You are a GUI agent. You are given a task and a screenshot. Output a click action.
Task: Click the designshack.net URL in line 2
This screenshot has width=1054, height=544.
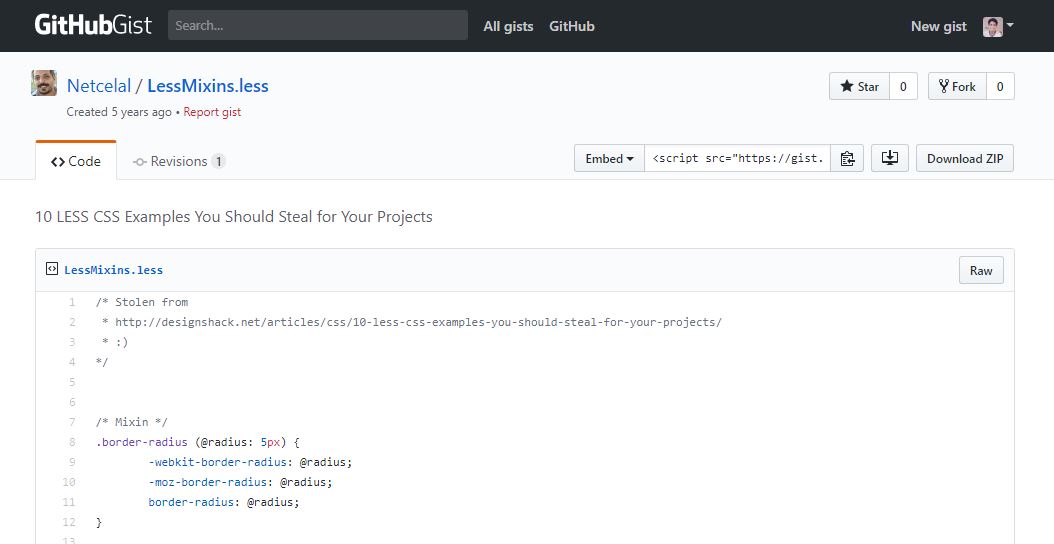coord(418,322)
